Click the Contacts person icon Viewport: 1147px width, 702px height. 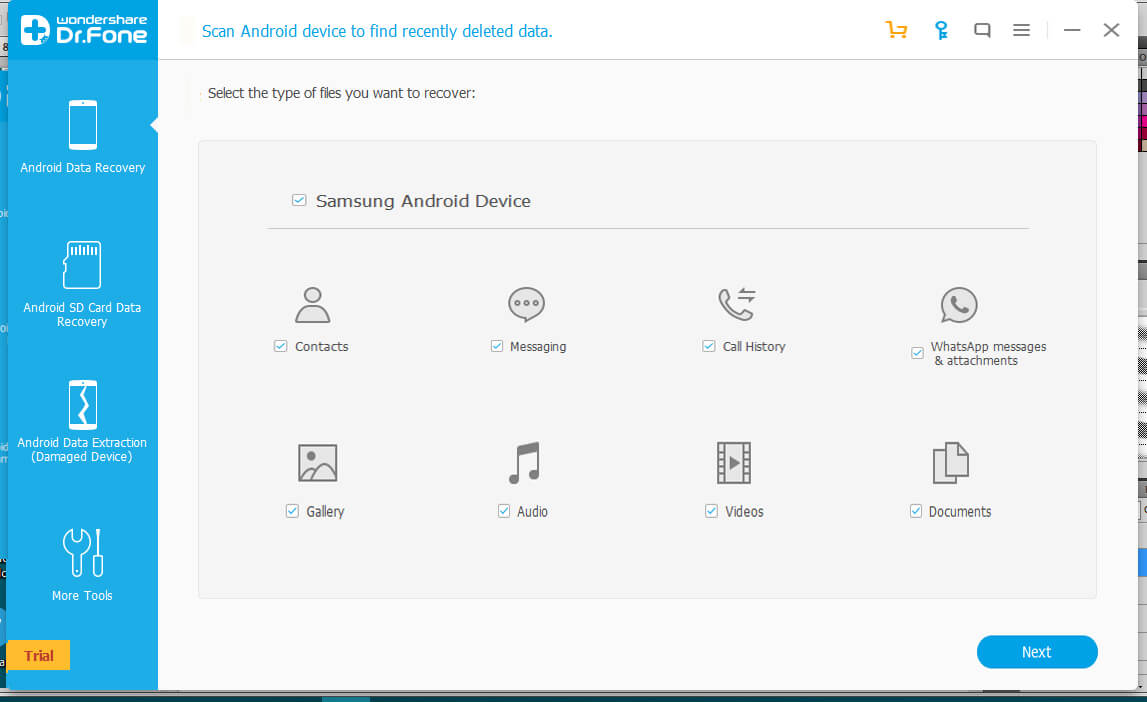[312, 305]
